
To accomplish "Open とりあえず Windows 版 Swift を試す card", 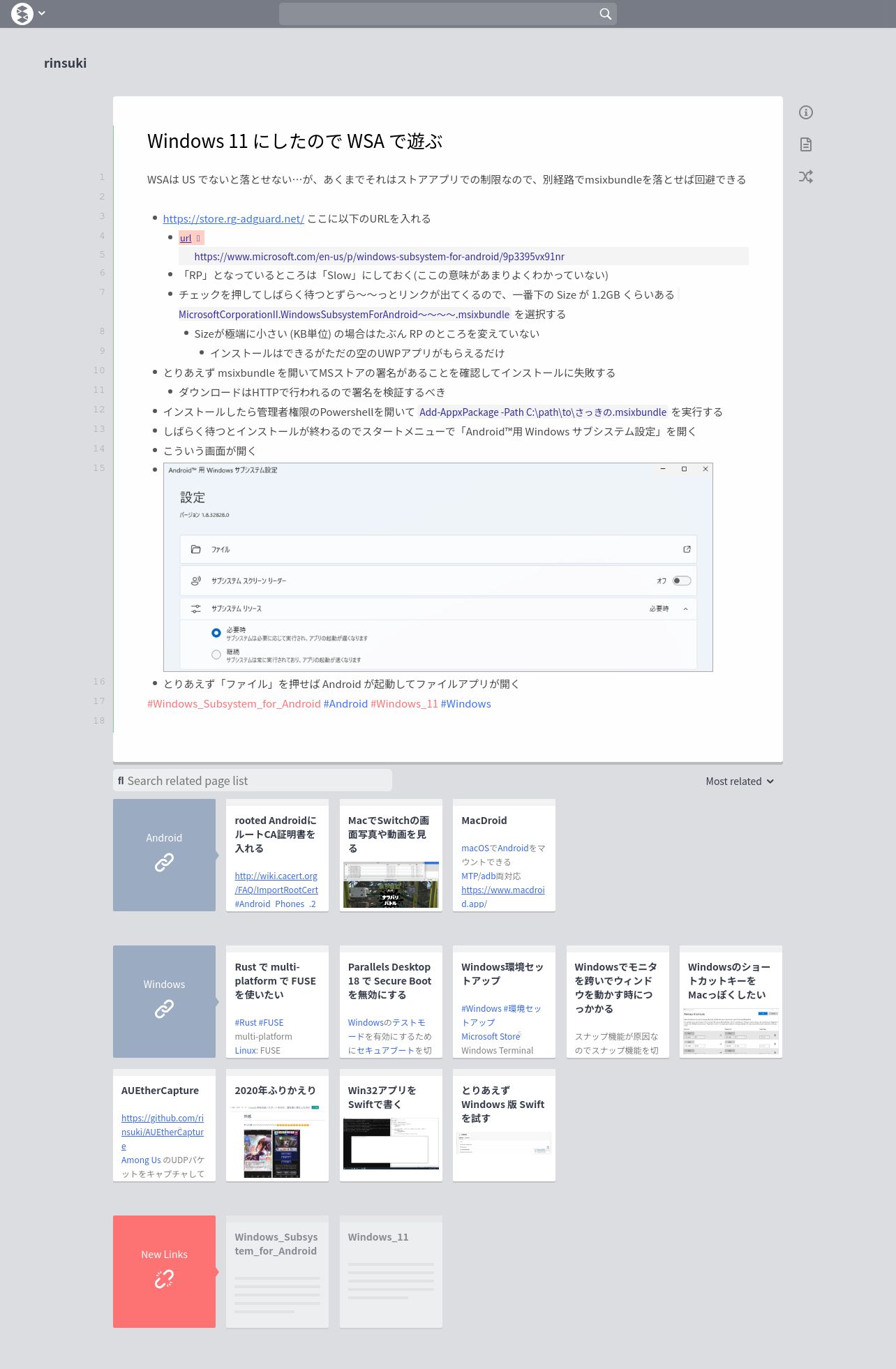I will pos(504,1125).
